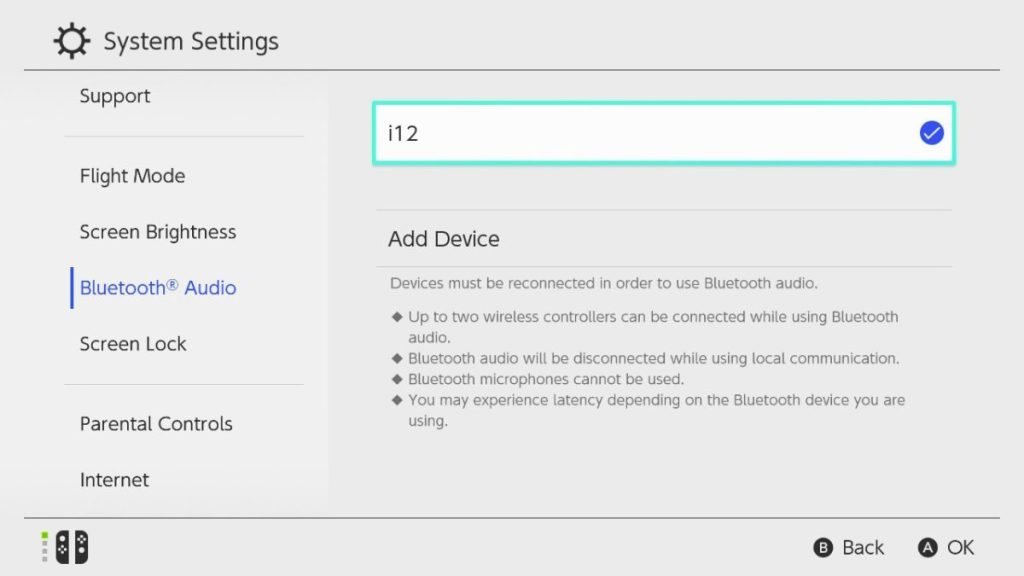
Task: Open Flight Mode settings
Action: click(132, 176)
